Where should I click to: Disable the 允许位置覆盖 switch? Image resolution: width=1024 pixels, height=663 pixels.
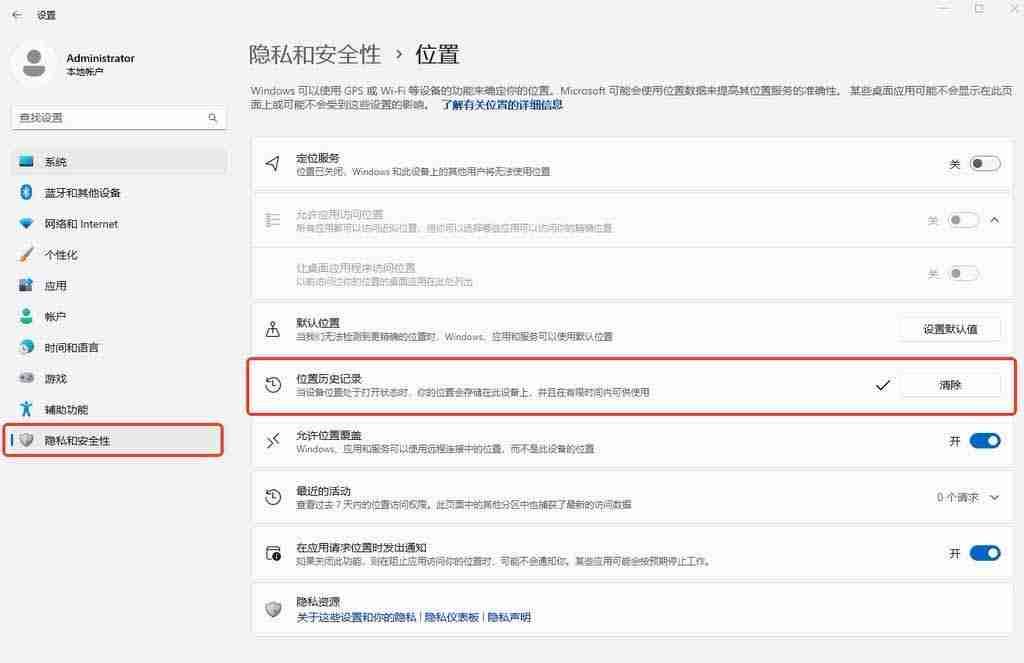pyautogui.click(x=985, y=440)
